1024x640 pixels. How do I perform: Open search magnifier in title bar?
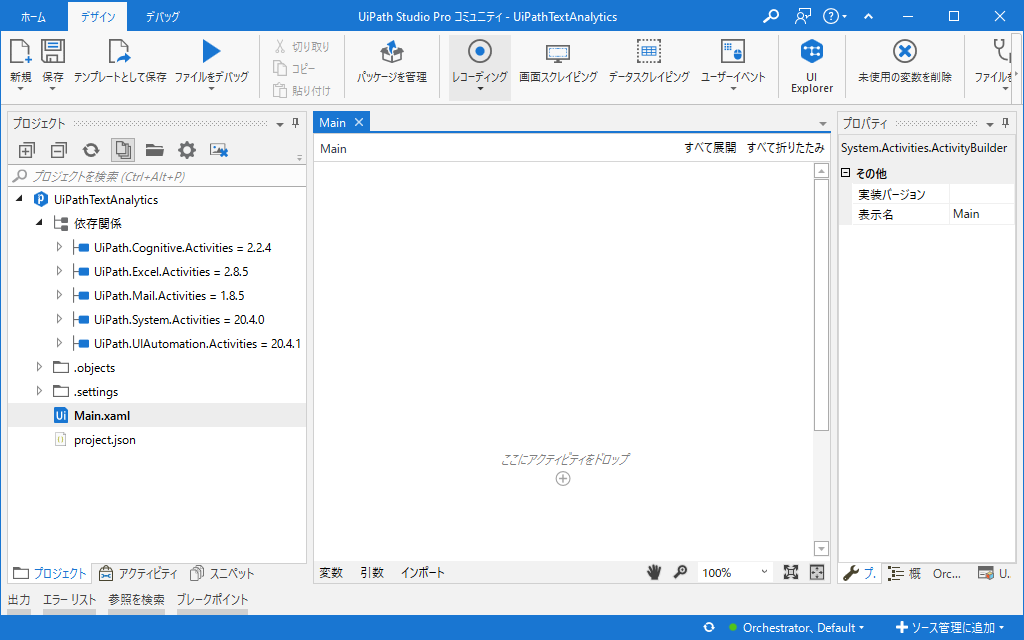[x=771, y=16]
